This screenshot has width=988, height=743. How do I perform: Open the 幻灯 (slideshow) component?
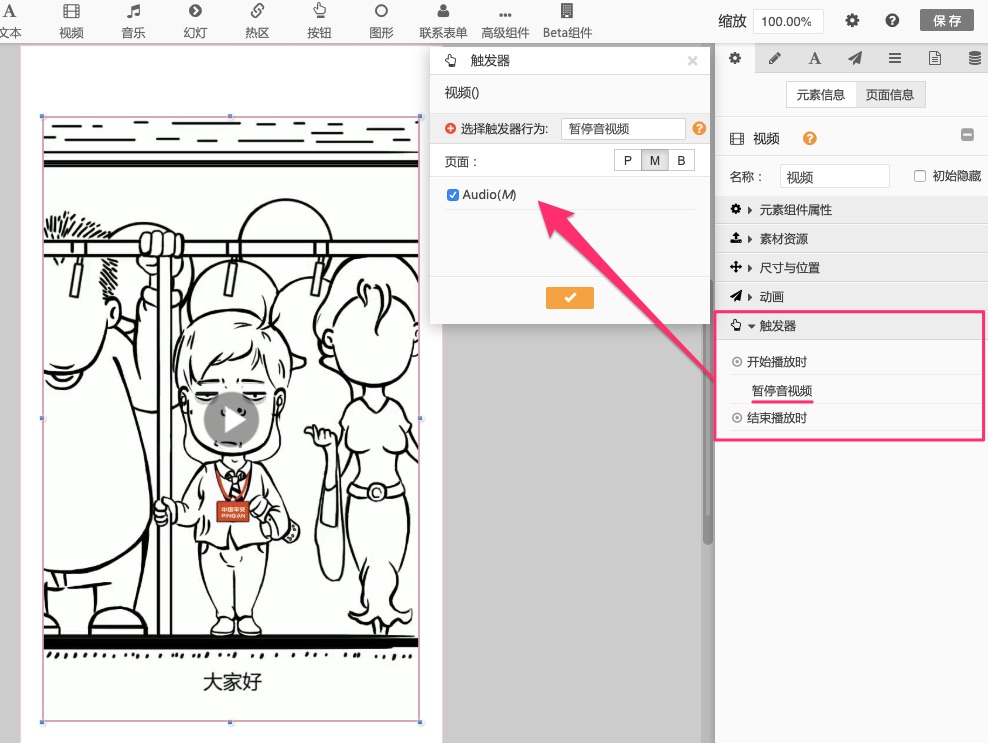pyautogui.click(x=195, y=20)
